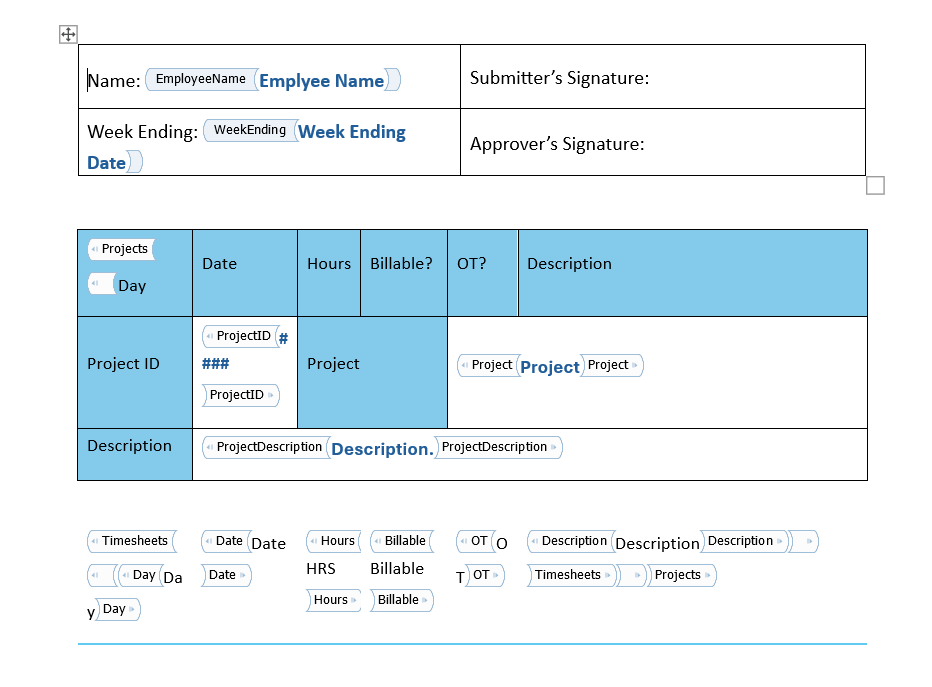Viewport: 932px width, 687px height.
Task: Select the opening Hours tag
Action: (334, 541)
